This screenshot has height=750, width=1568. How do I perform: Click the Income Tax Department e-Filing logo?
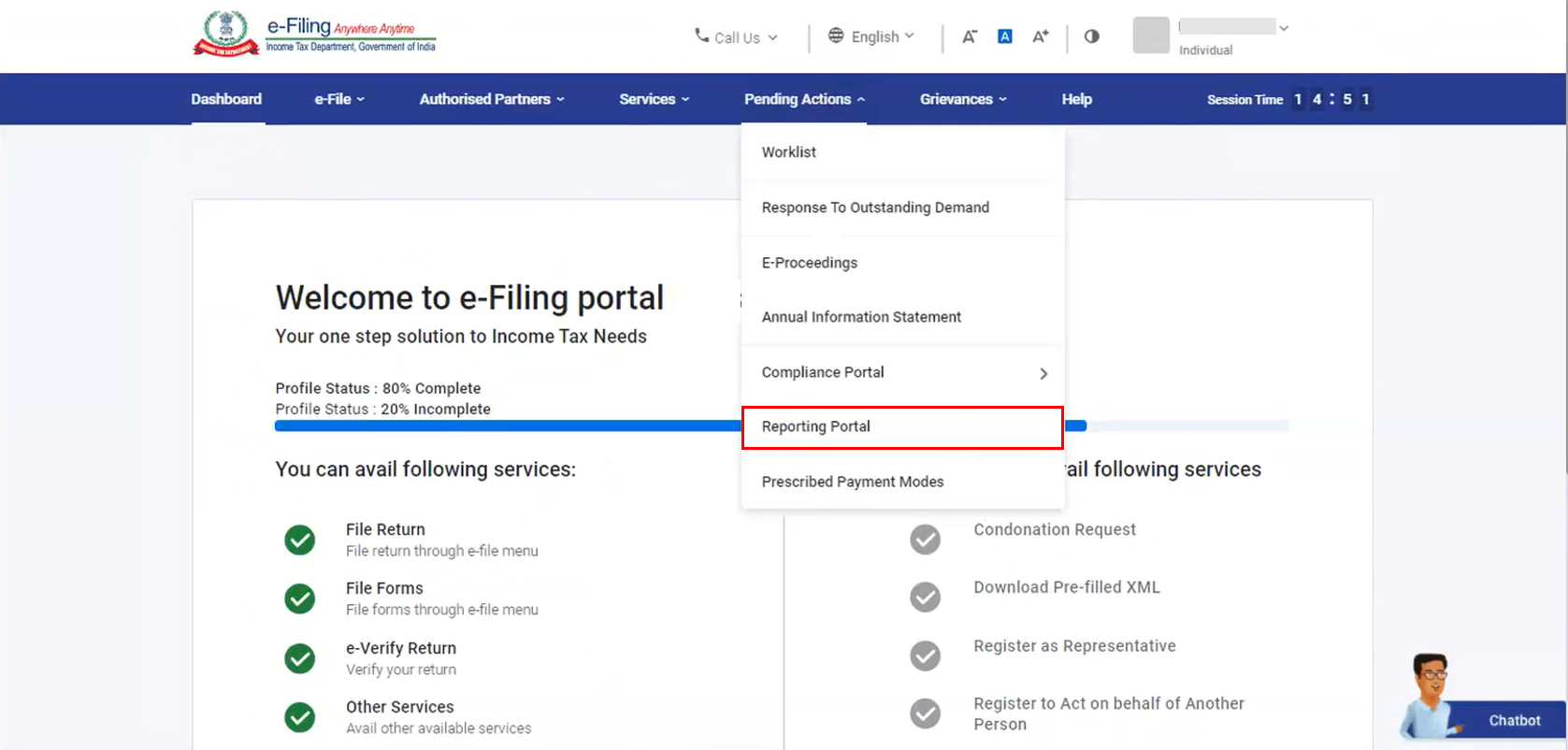tap(314, 35)
